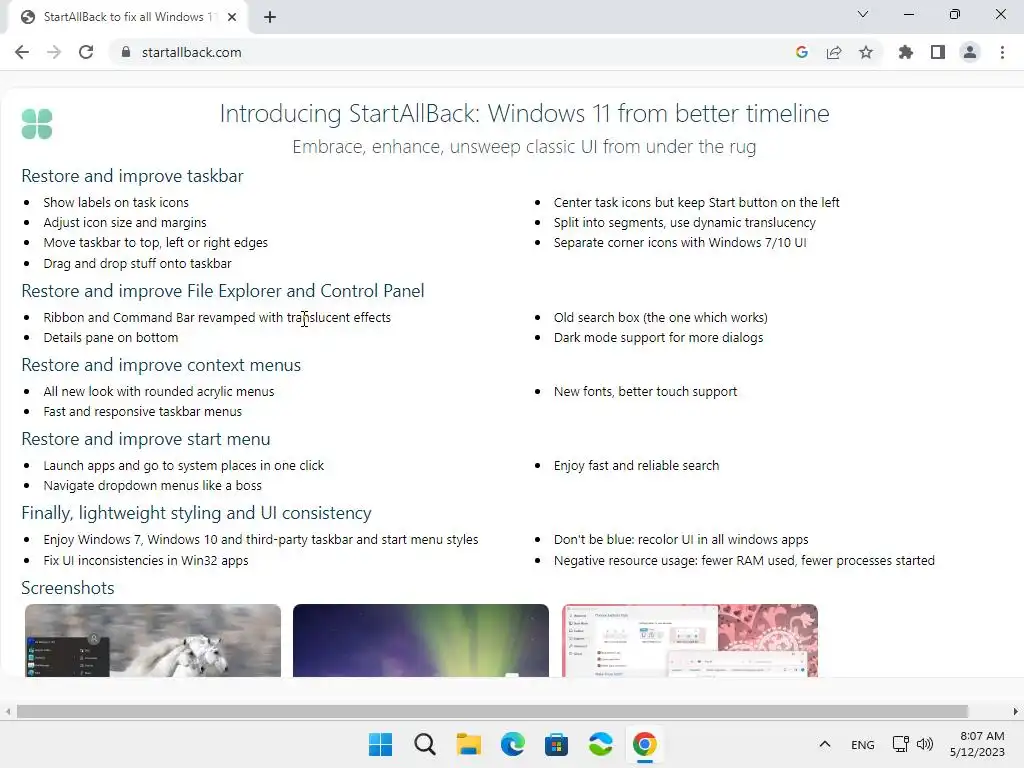Click 'Adjust icon size and margins'
The image size is (1024, 768).
[125, 223]
